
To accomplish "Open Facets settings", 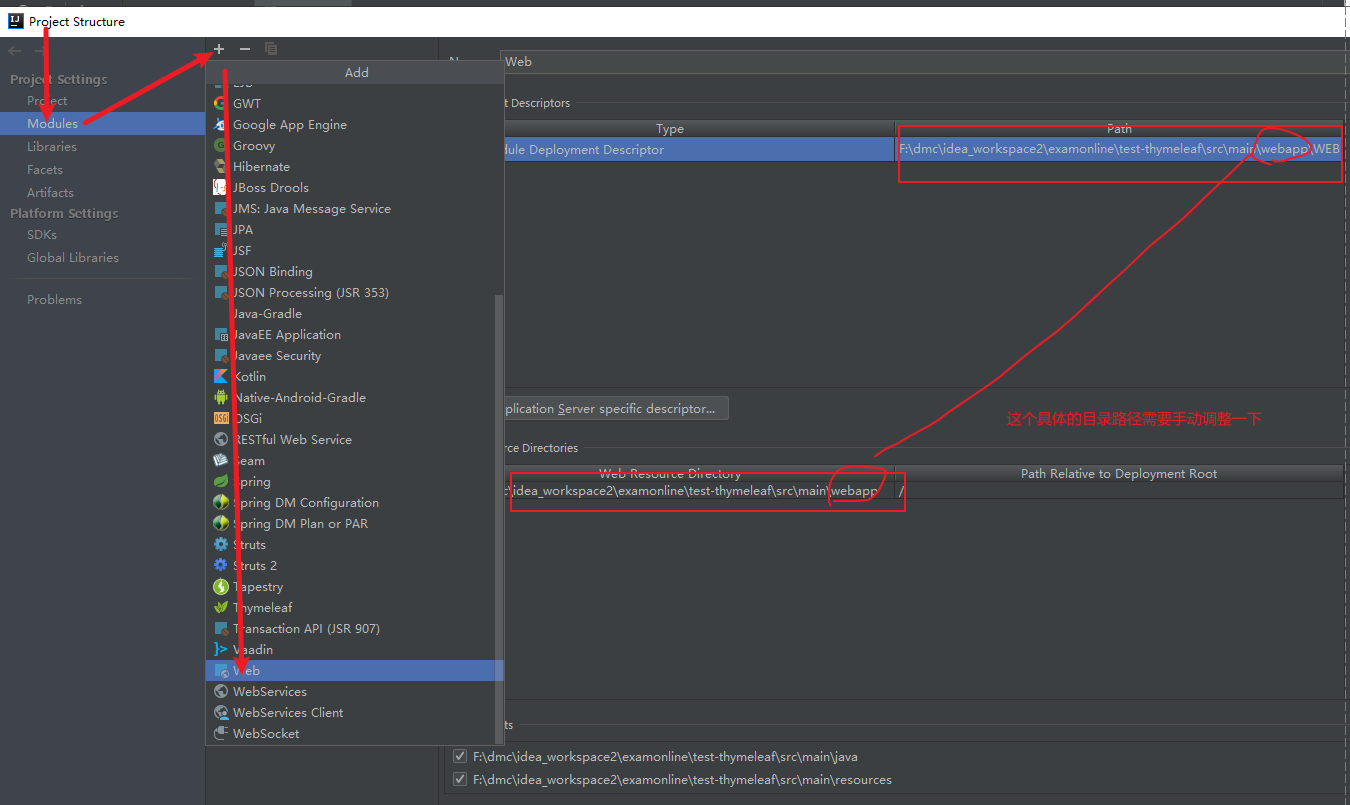I will [45, 169].
